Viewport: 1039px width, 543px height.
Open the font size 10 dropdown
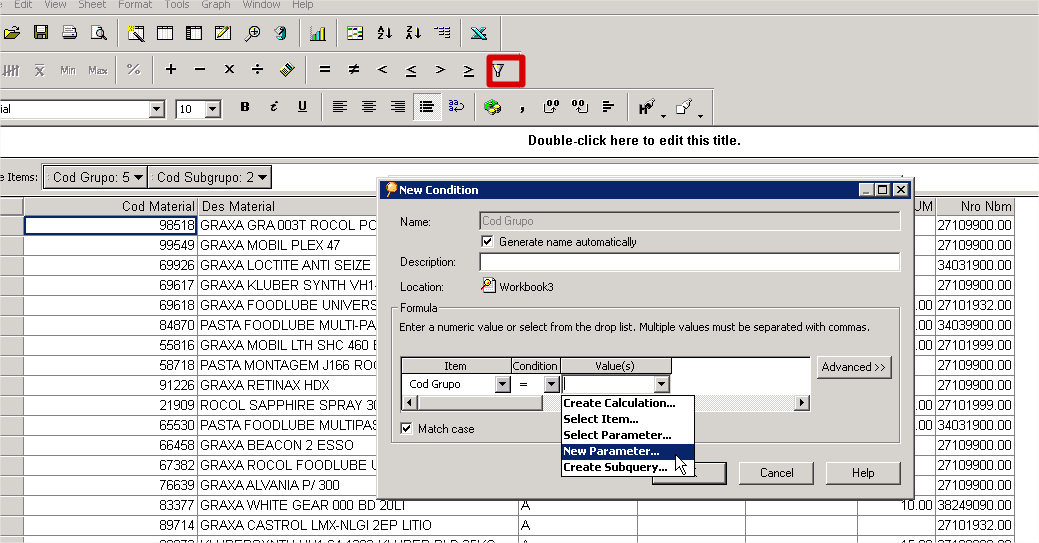click(x=213, y=109)
